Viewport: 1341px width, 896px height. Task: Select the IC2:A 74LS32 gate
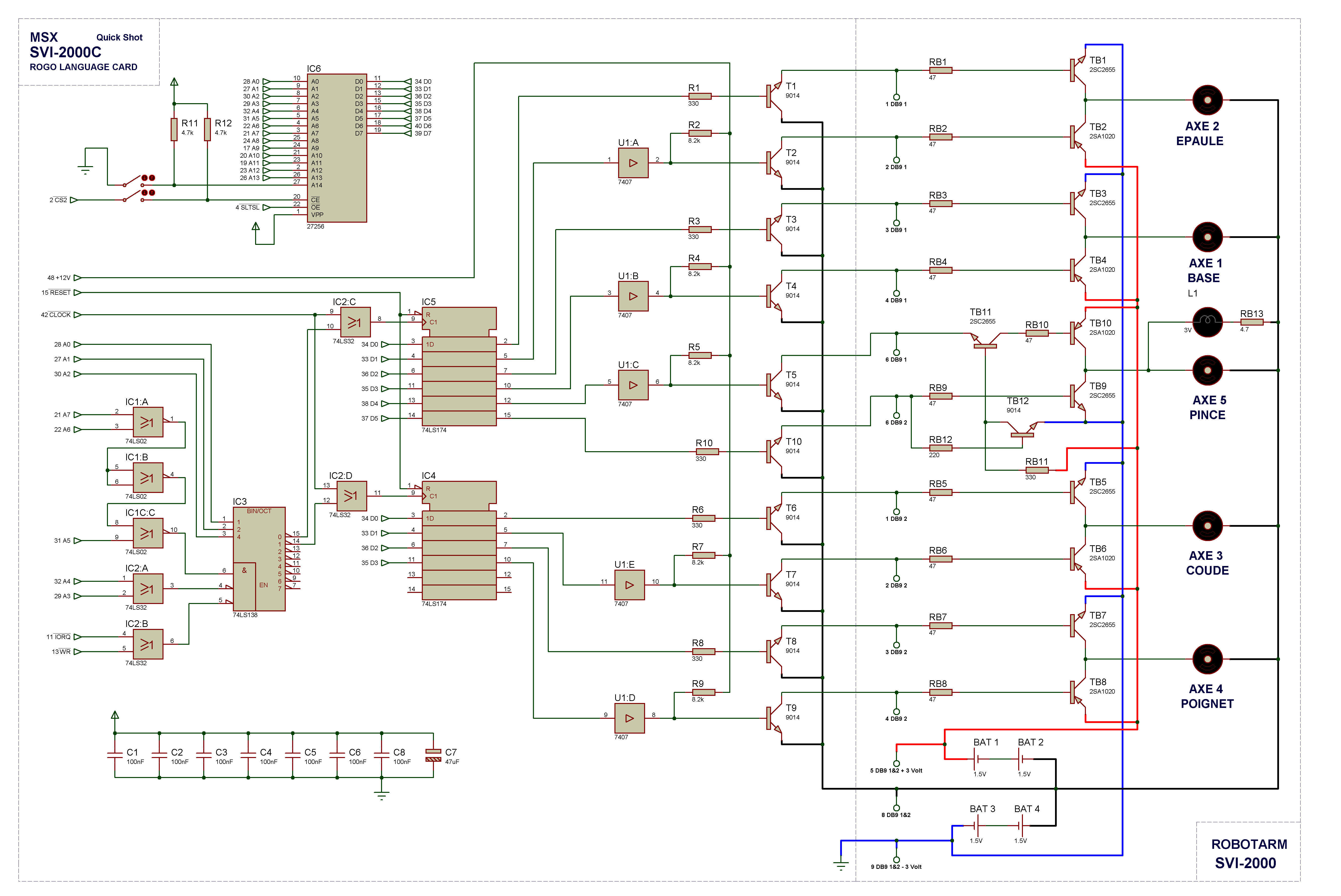tap(148, 589)
